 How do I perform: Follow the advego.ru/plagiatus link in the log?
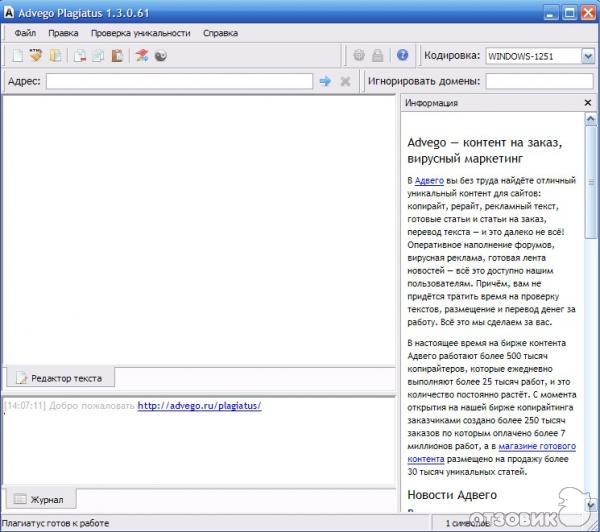coord(199,406)
